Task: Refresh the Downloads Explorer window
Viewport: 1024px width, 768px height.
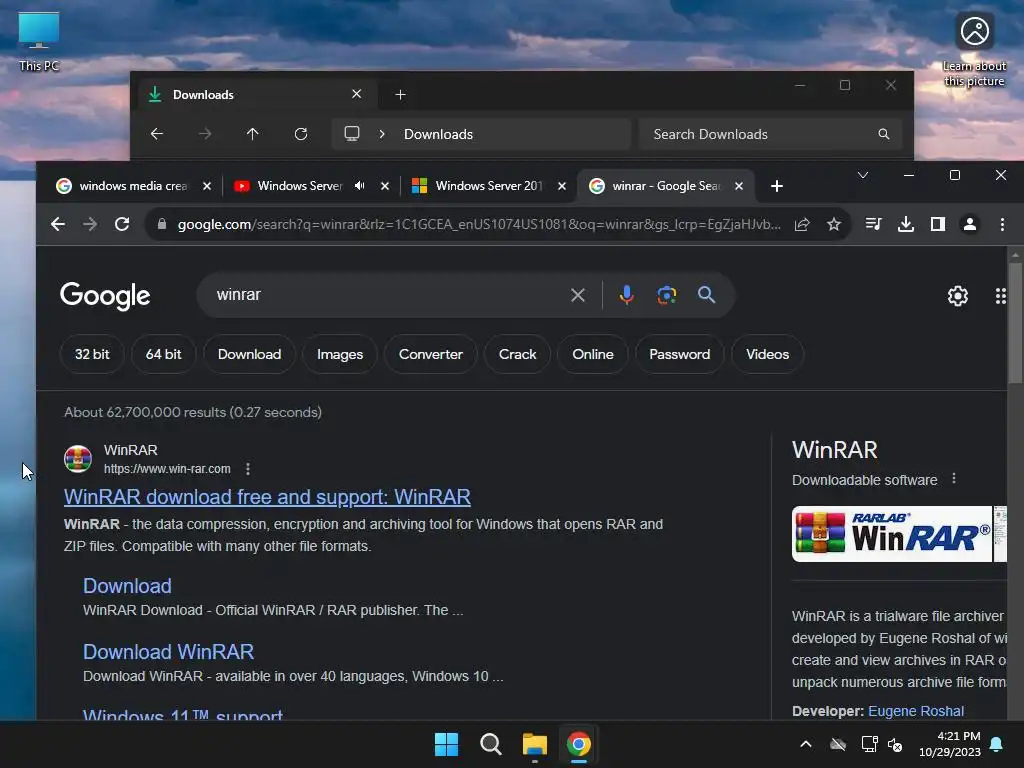Action: coord(300,134)
